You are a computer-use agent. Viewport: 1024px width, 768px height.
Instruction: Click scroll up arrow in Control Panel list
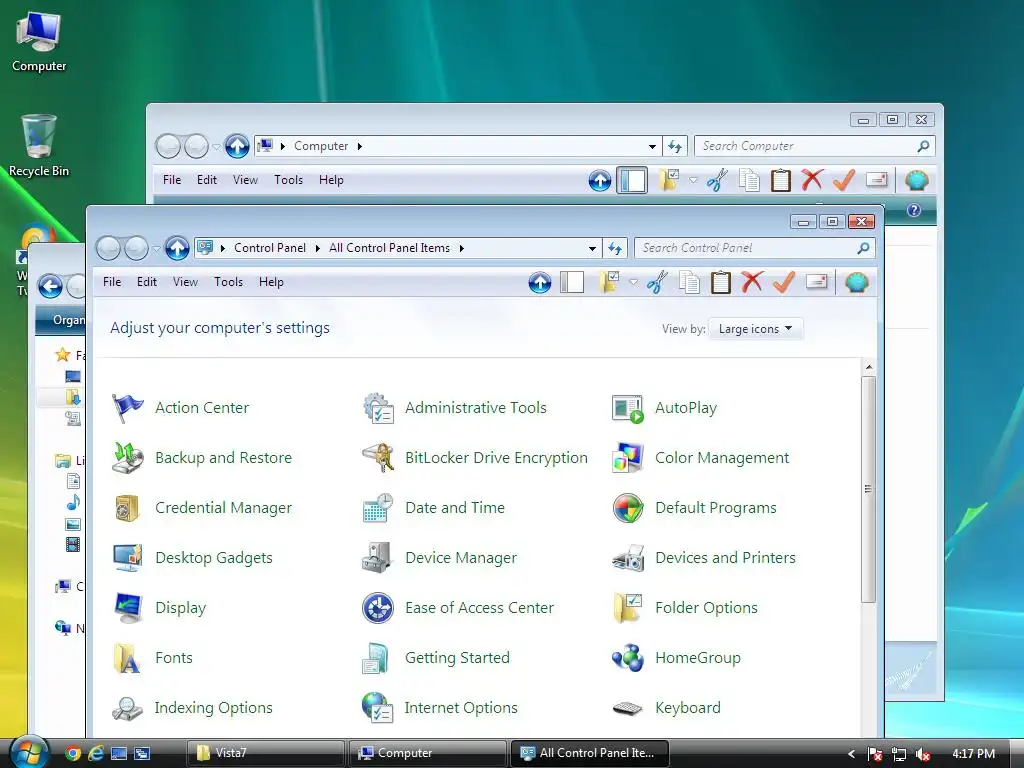[x=869, y=368]
